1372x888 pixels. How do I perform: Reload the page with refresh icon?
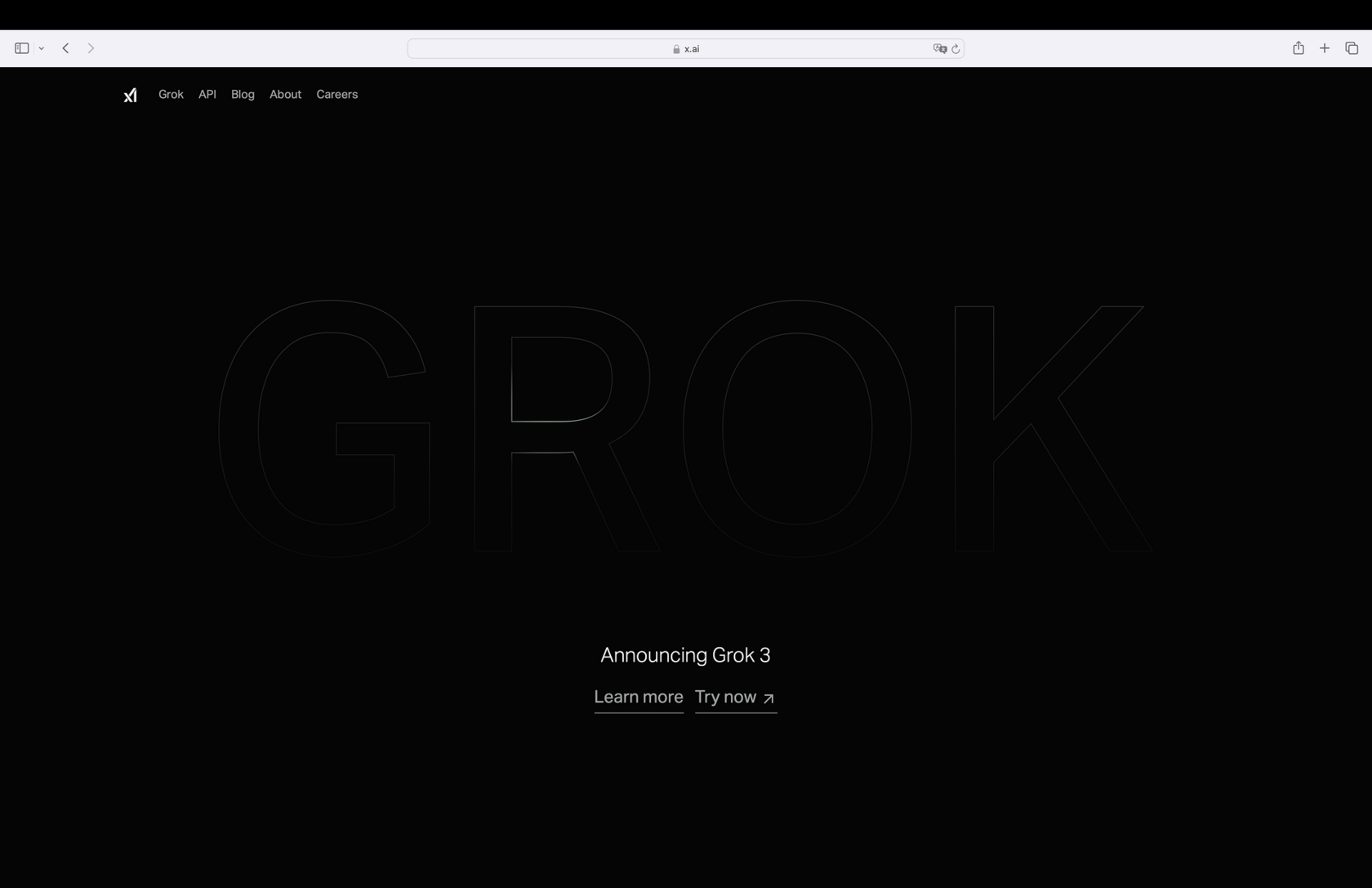click(x=955, y=49)
